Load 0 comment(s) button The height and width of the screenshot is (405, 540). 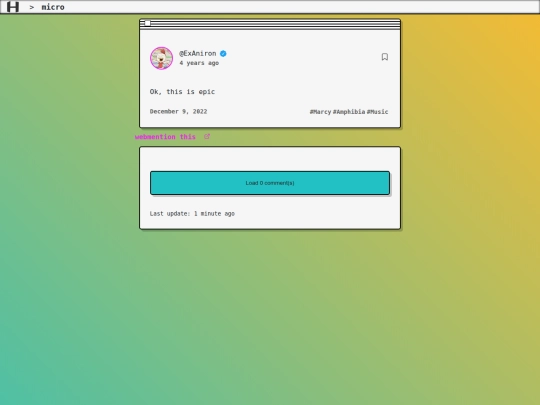coord(270,183)
